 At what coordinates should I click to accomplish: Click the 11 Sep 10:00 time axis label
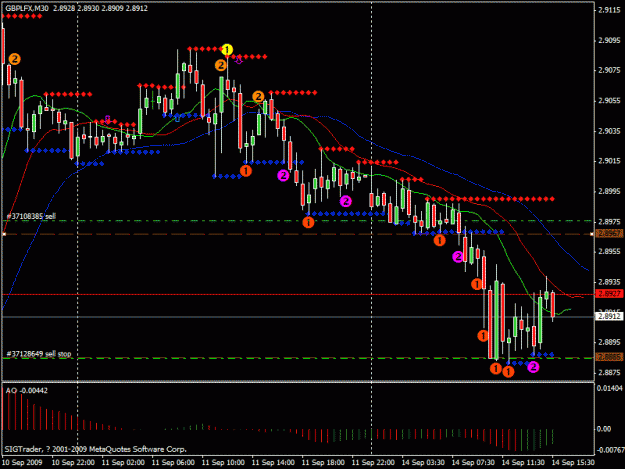click(223, 463)
